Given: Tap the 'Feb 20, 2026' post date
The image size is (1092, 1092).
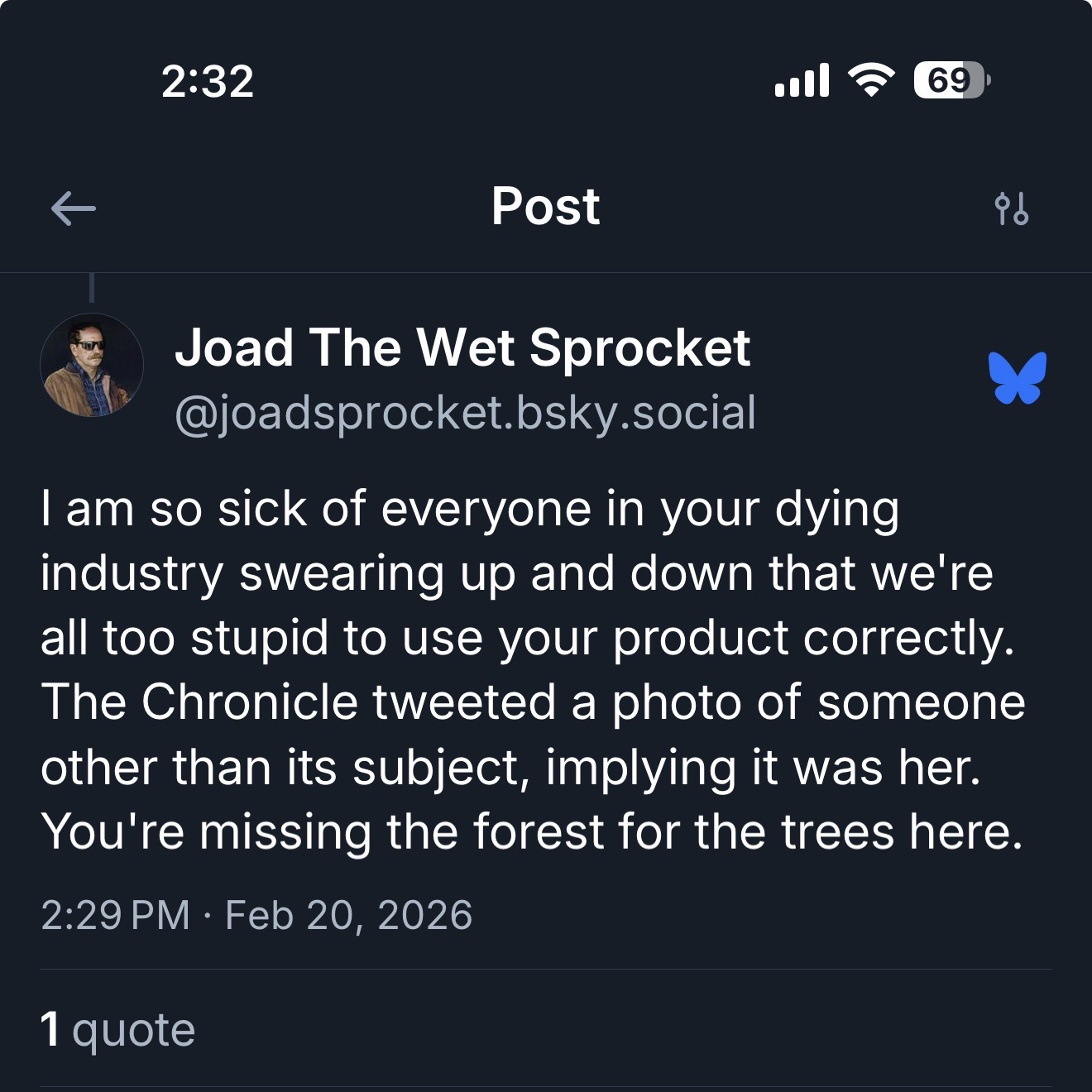Looking at the screenshot, I should [x=348, y=915].
